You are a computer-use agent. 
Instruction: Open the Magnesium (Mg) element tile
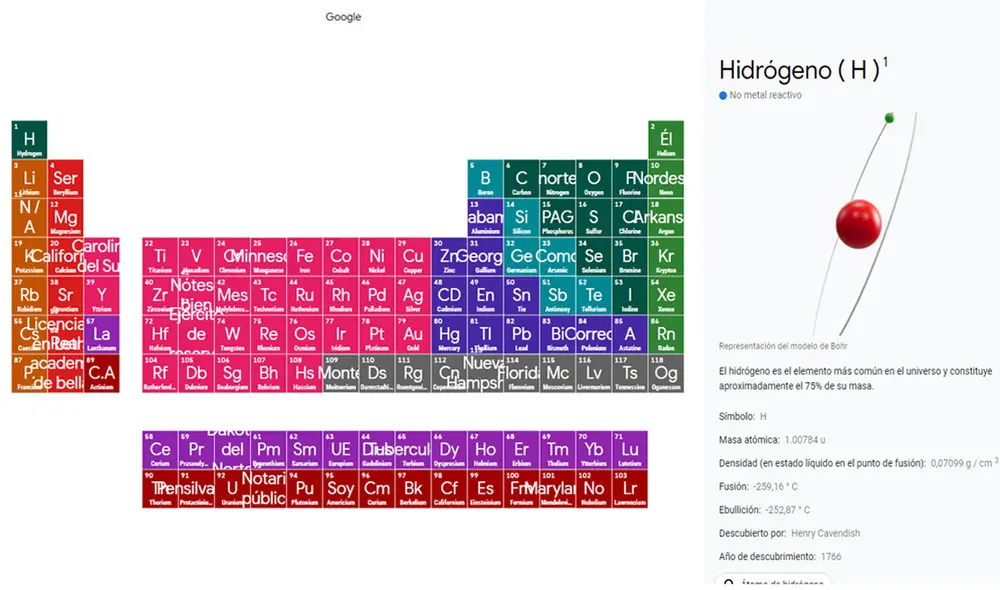pyautogui.click(x=65, y=218)
